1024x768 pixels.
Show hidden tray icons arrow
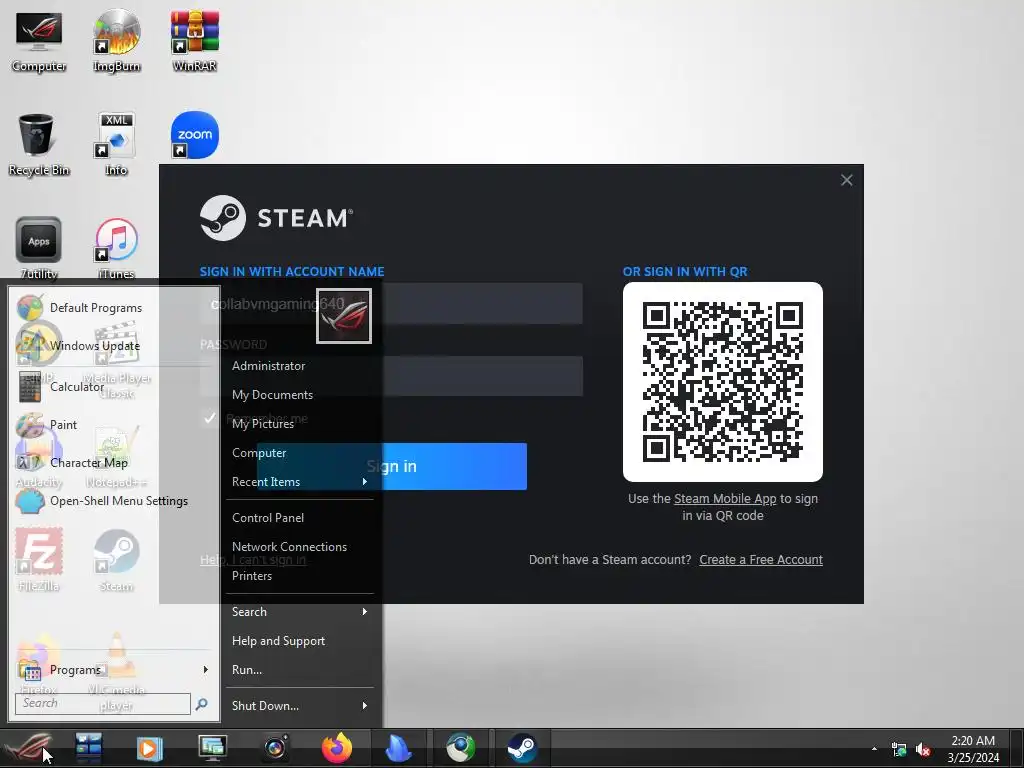click(x=874, y=749)
